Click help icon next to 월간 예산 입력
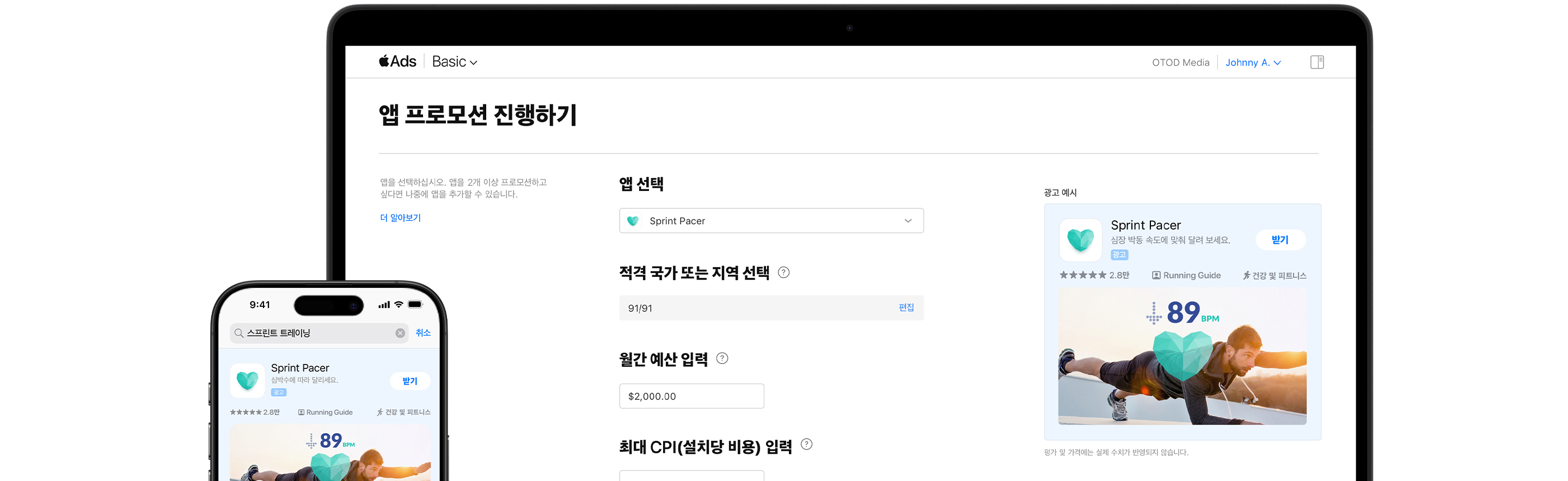Image resolution: width=1568 pixels, height=481 pixels. click(722, 358)
